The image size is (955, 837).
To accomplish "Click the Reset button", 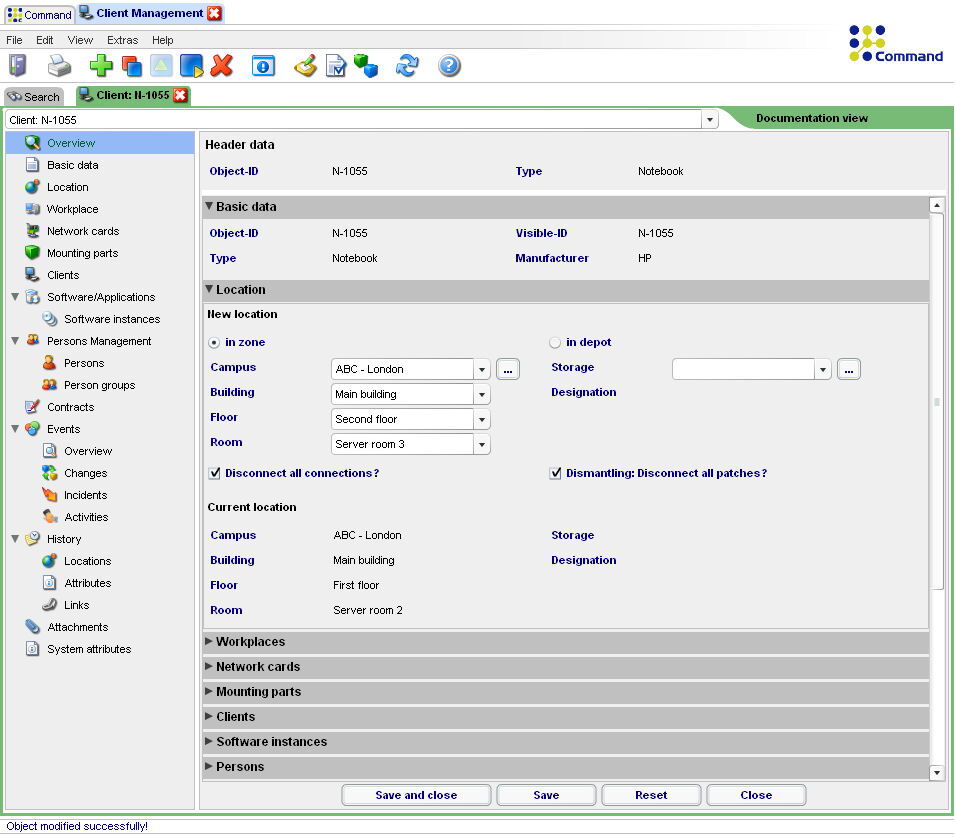I will tap(651, 795).
